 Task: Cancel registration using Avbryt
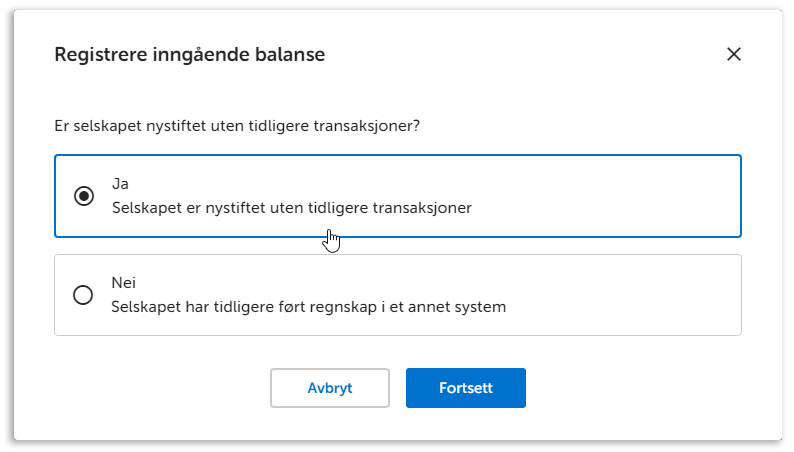tap(329, 388)
